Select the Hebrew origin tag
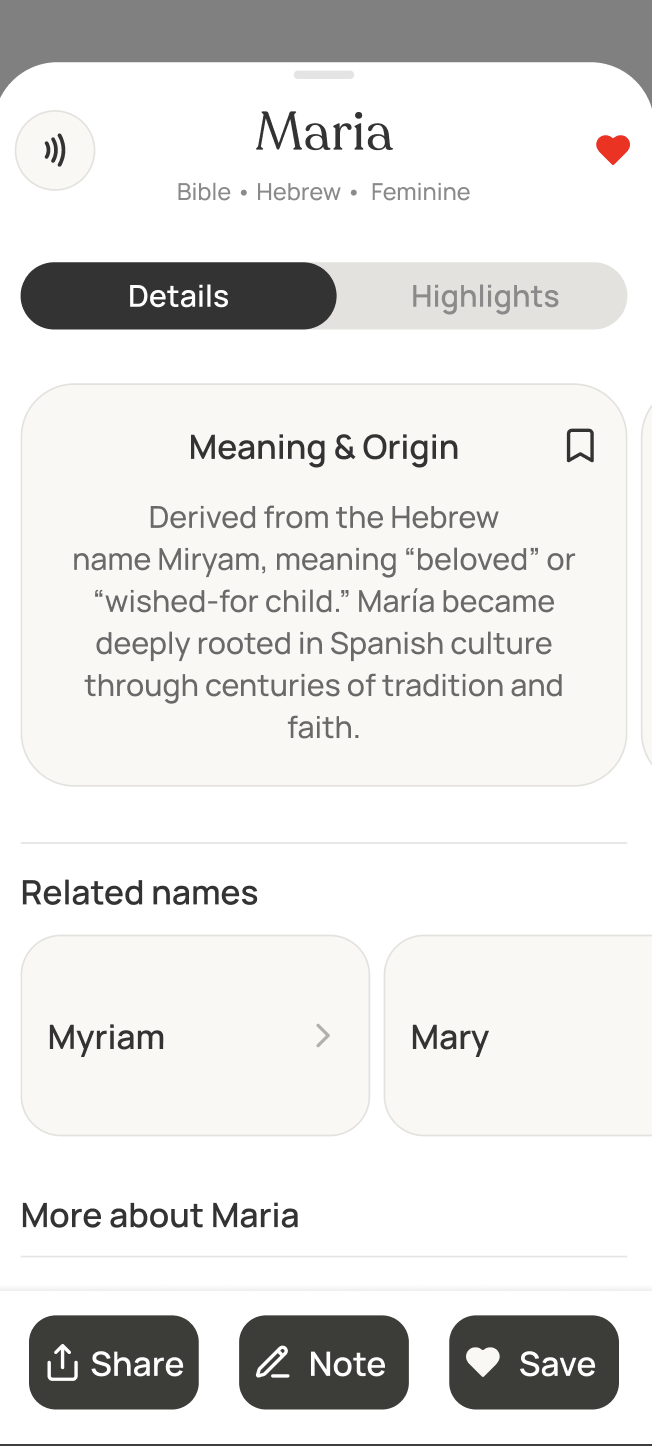 (298, 192)
